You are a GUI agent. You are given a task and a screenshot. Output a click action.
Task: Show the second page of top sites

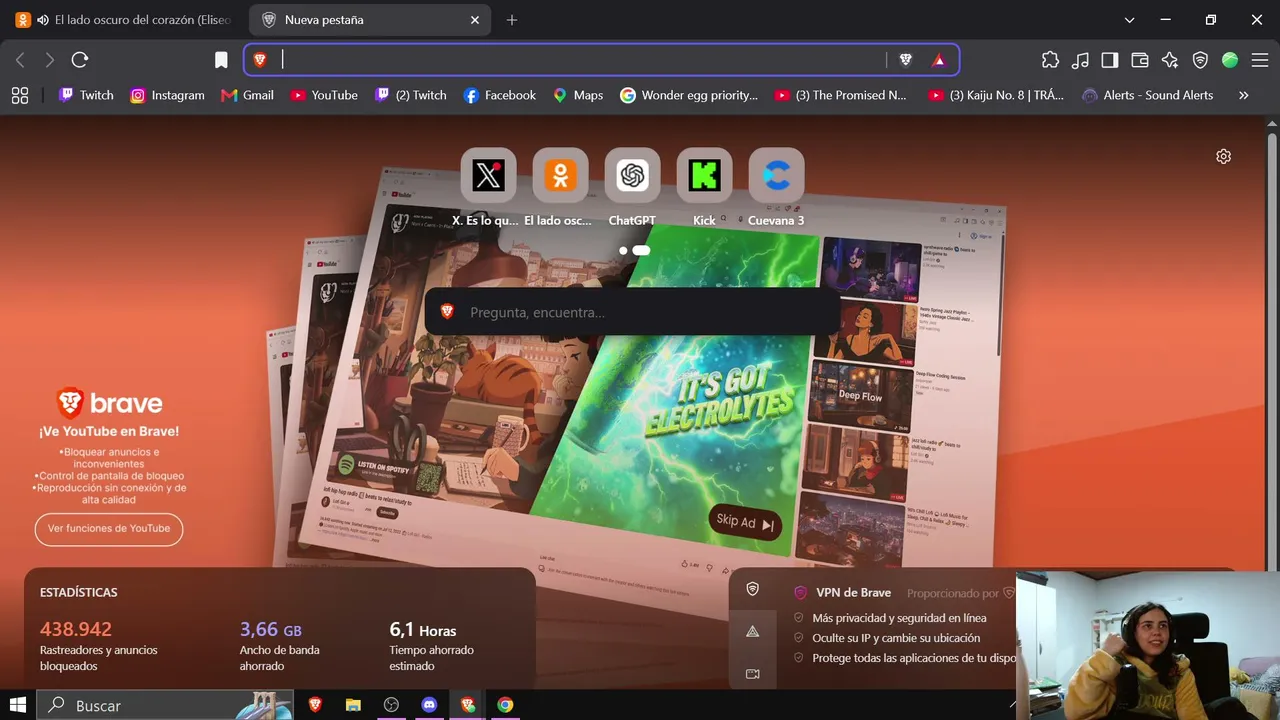(x=641, y=250)
